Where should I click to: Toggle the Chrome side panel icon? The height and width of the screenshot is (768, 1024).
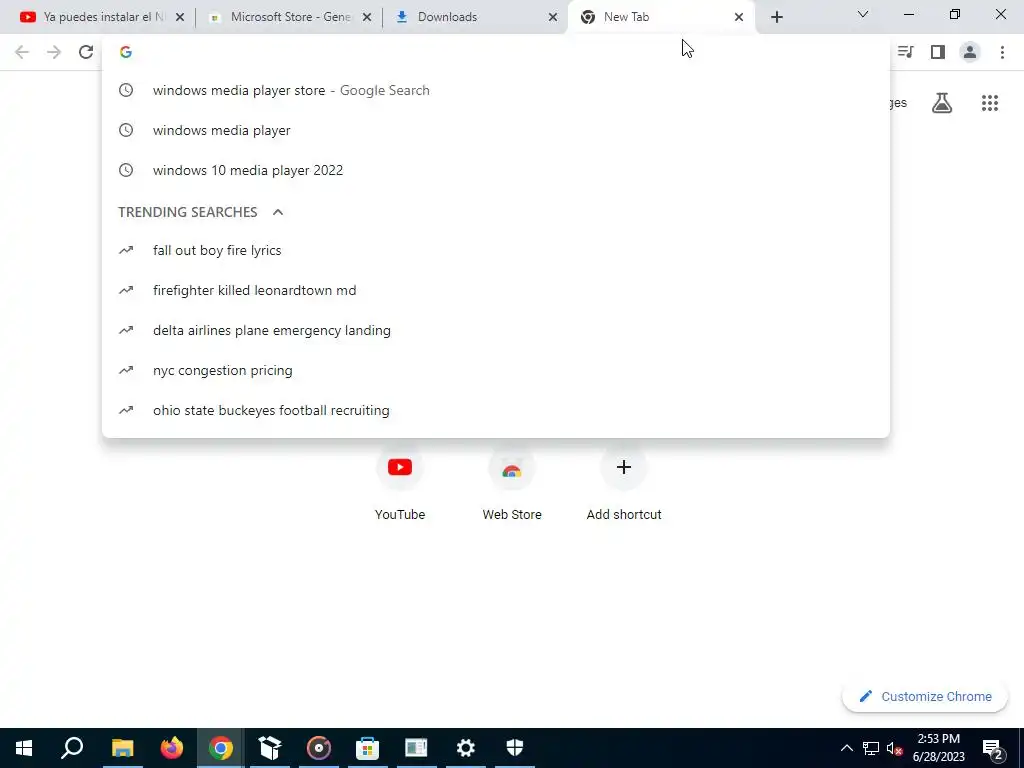938,52
